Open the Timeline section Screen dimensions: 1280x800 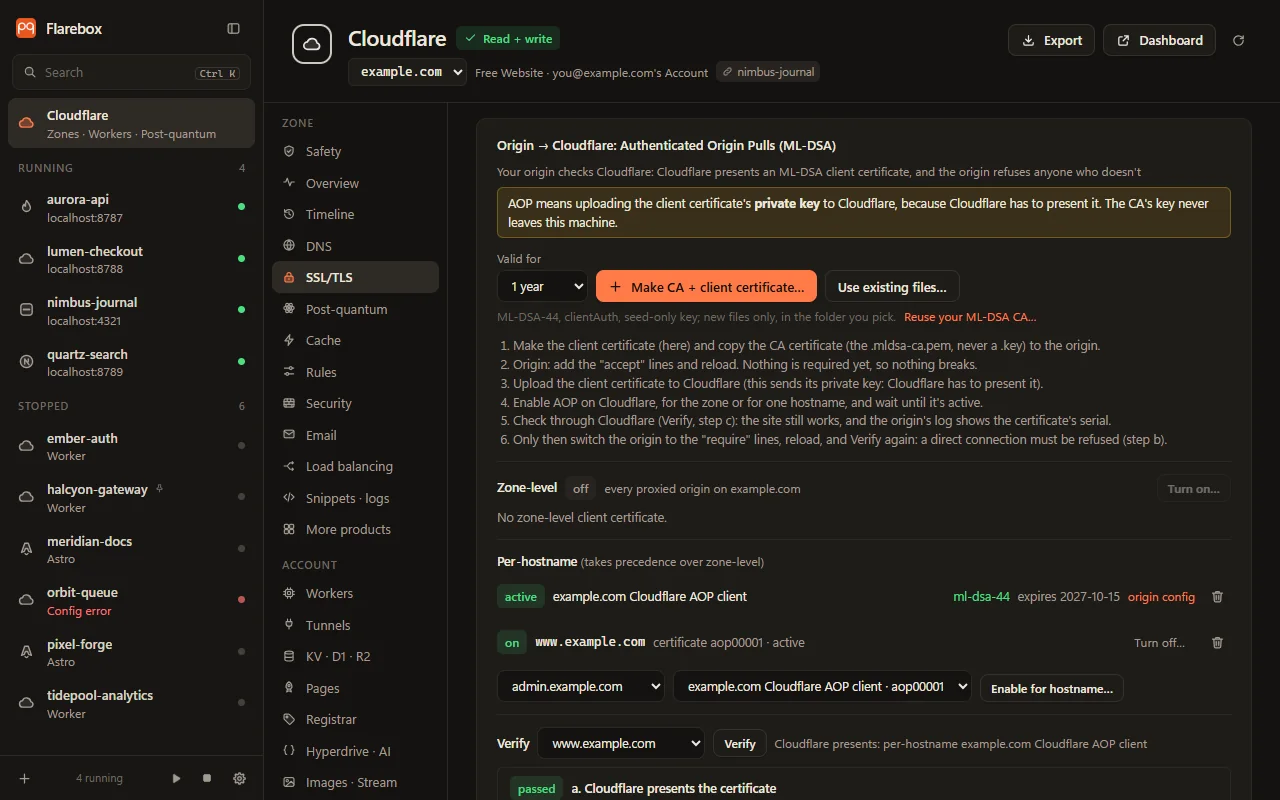pos(355,214)
